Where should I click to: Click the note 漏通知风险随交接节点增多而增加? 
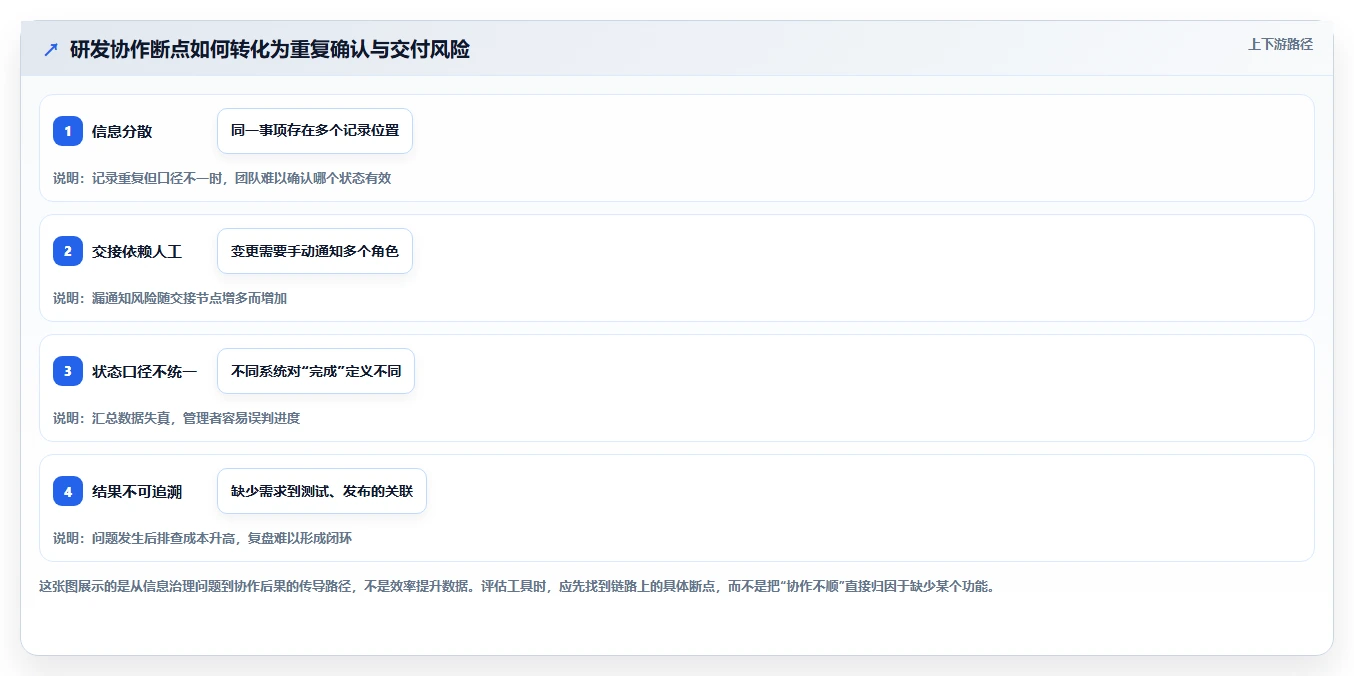tap(189, 298)
